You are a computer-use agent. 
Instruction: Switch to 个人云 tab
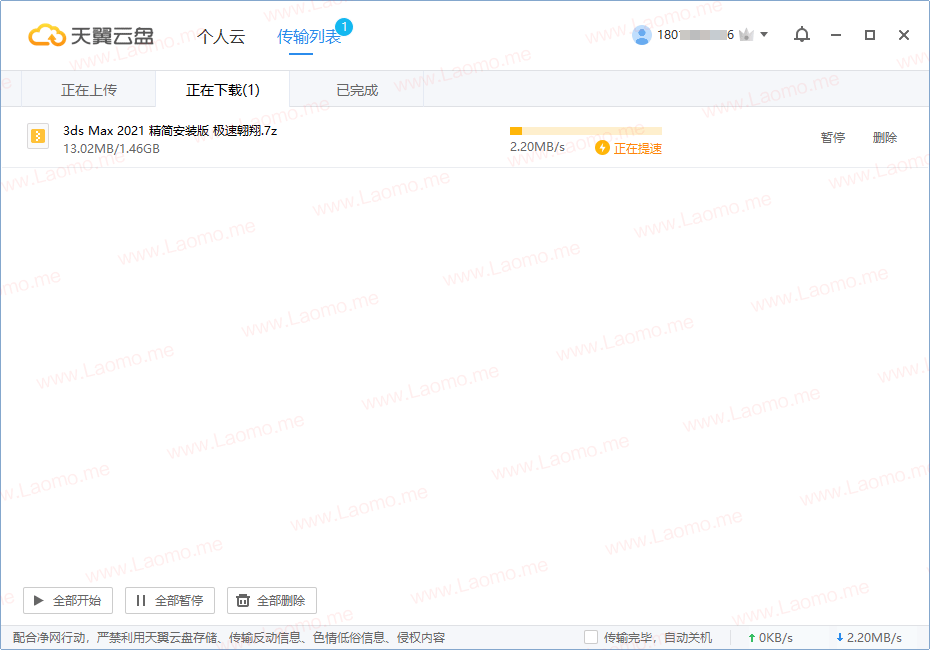(x=221, y=36)
